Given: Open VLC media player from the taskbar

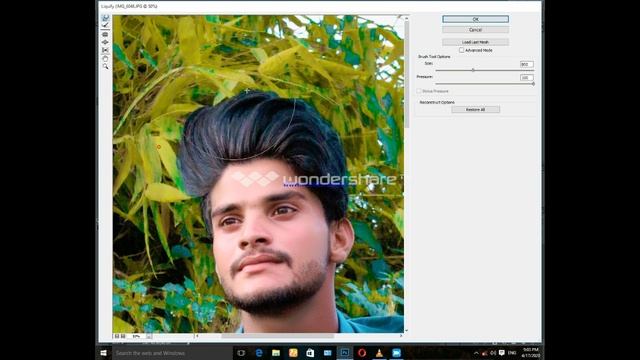Looking at the screenshot, I should pyautogui.click(x=379, y=353).
